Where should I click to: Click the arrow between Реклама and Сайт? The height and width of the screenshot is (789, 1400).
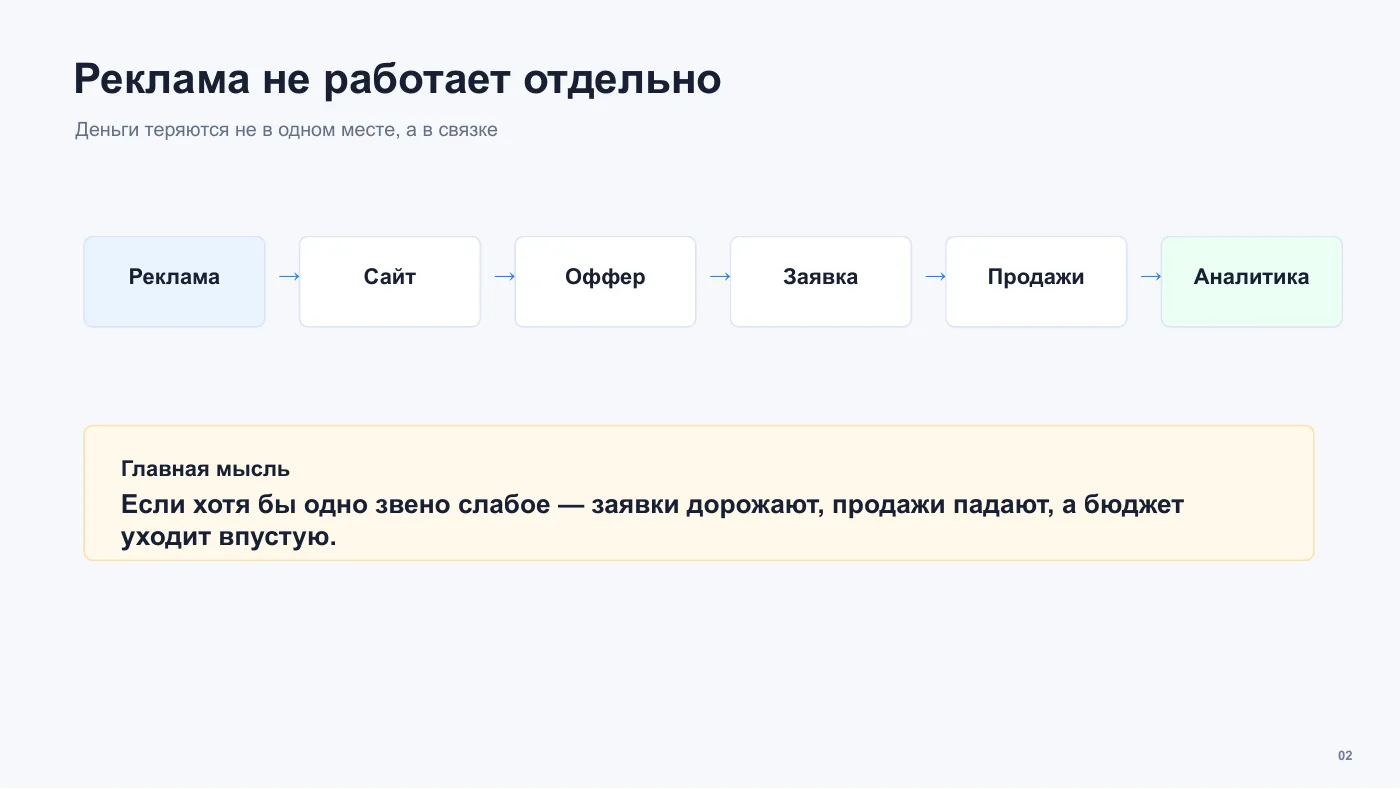click(289, 277)
